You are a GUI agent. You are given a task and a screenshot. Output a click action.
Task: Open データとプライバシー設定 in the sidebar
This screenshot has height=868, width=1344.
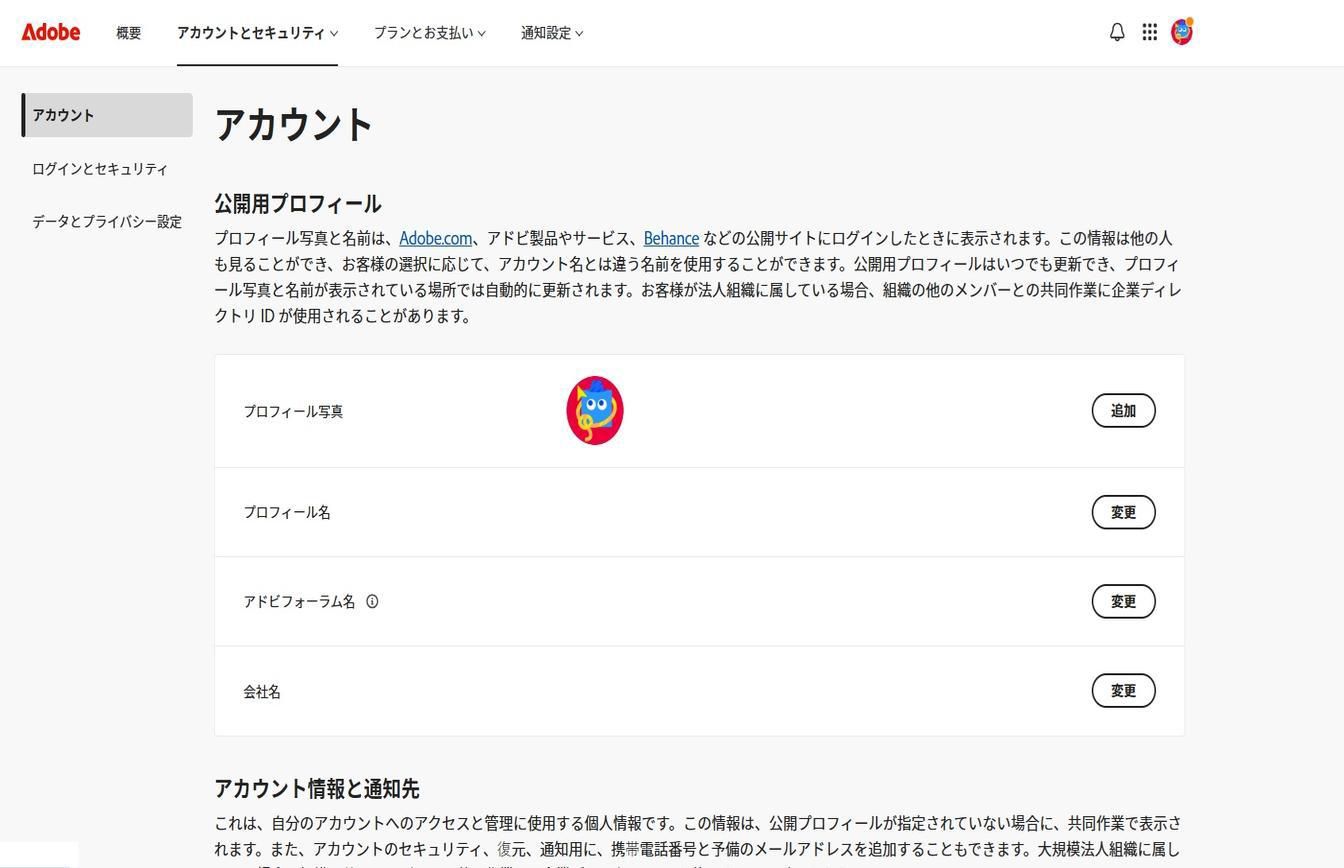coord(106,221)
